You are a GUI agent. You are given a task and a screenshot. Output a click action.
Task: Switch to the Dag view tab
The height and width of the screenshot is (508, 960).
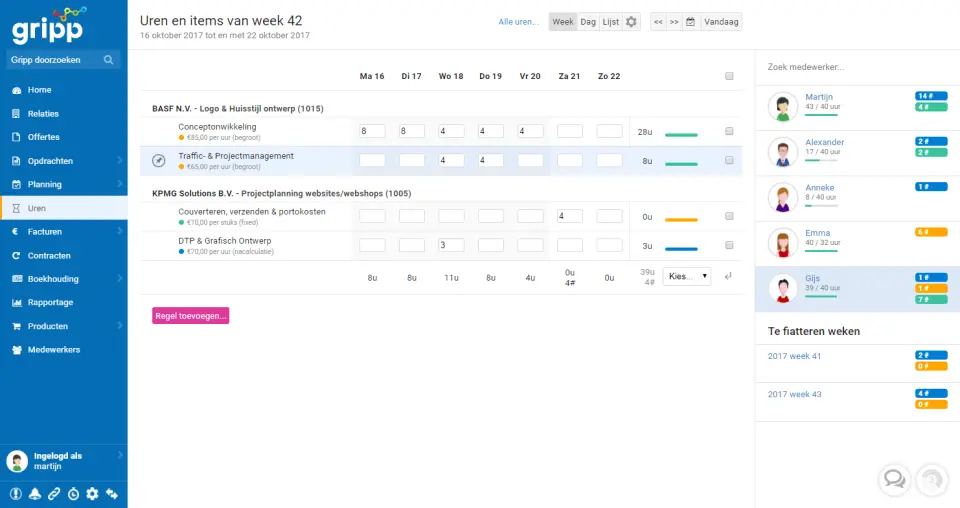point(588,21)
